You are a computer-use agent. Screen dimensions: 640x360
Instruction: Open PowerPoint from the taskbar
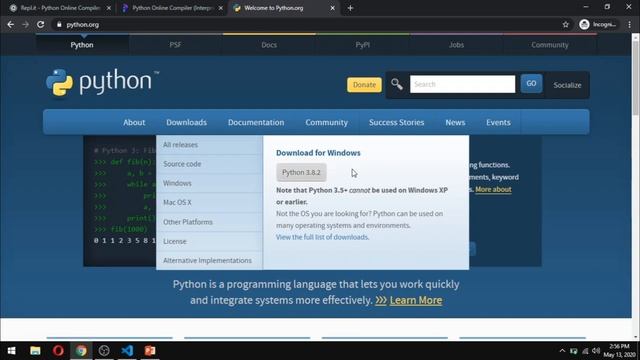[150, 351]
